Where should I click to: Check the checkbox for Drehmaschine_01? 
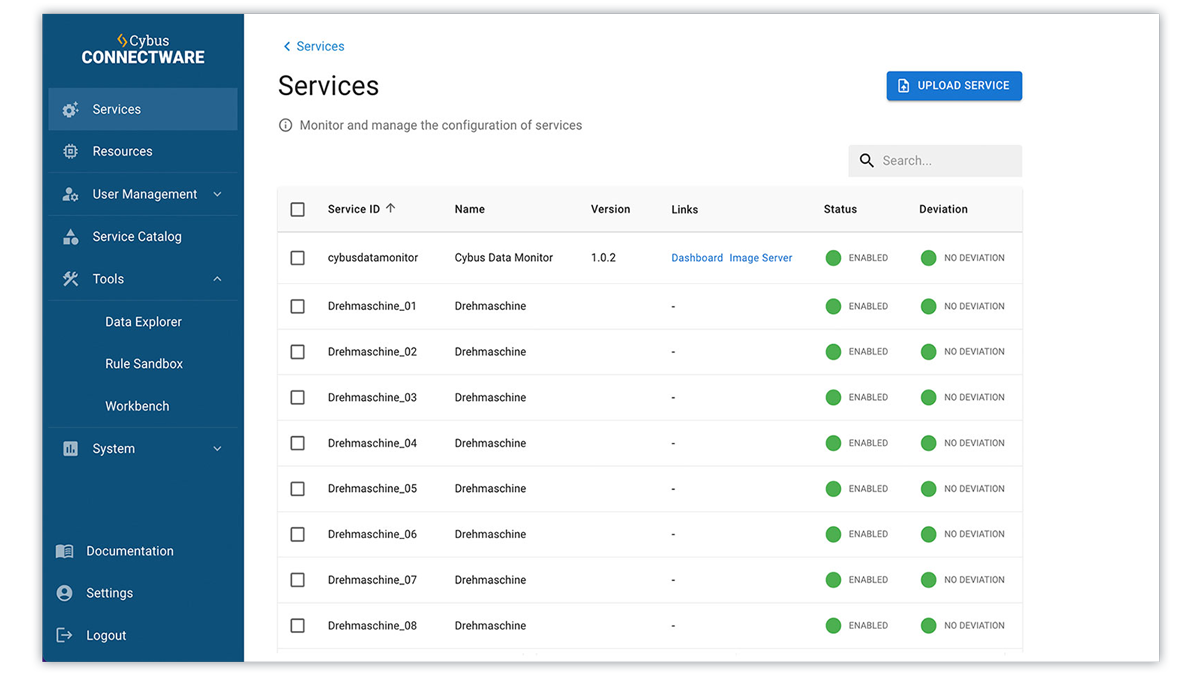click(x=297, y=306)
